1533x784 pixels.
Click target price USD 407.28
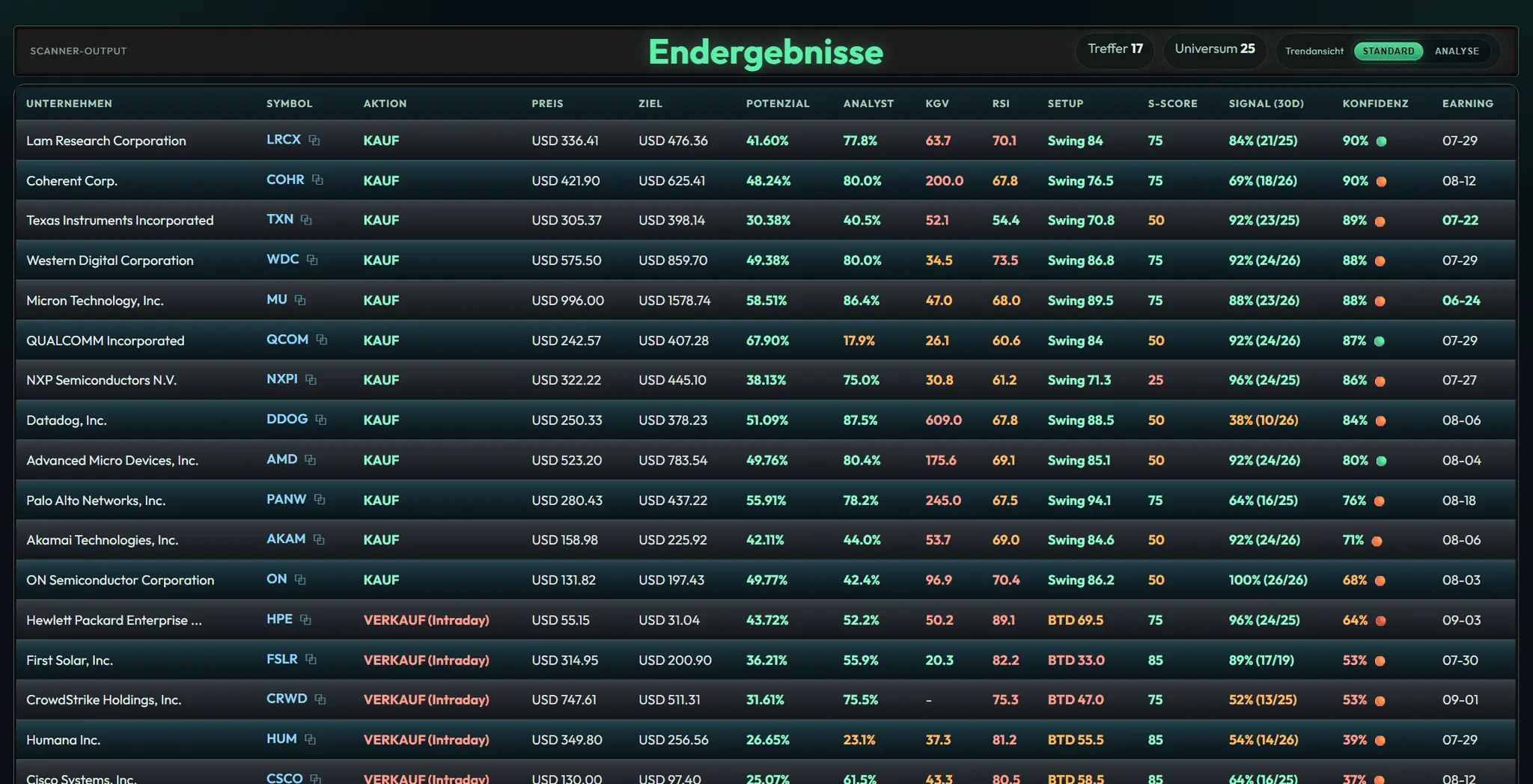click(673, 340)
